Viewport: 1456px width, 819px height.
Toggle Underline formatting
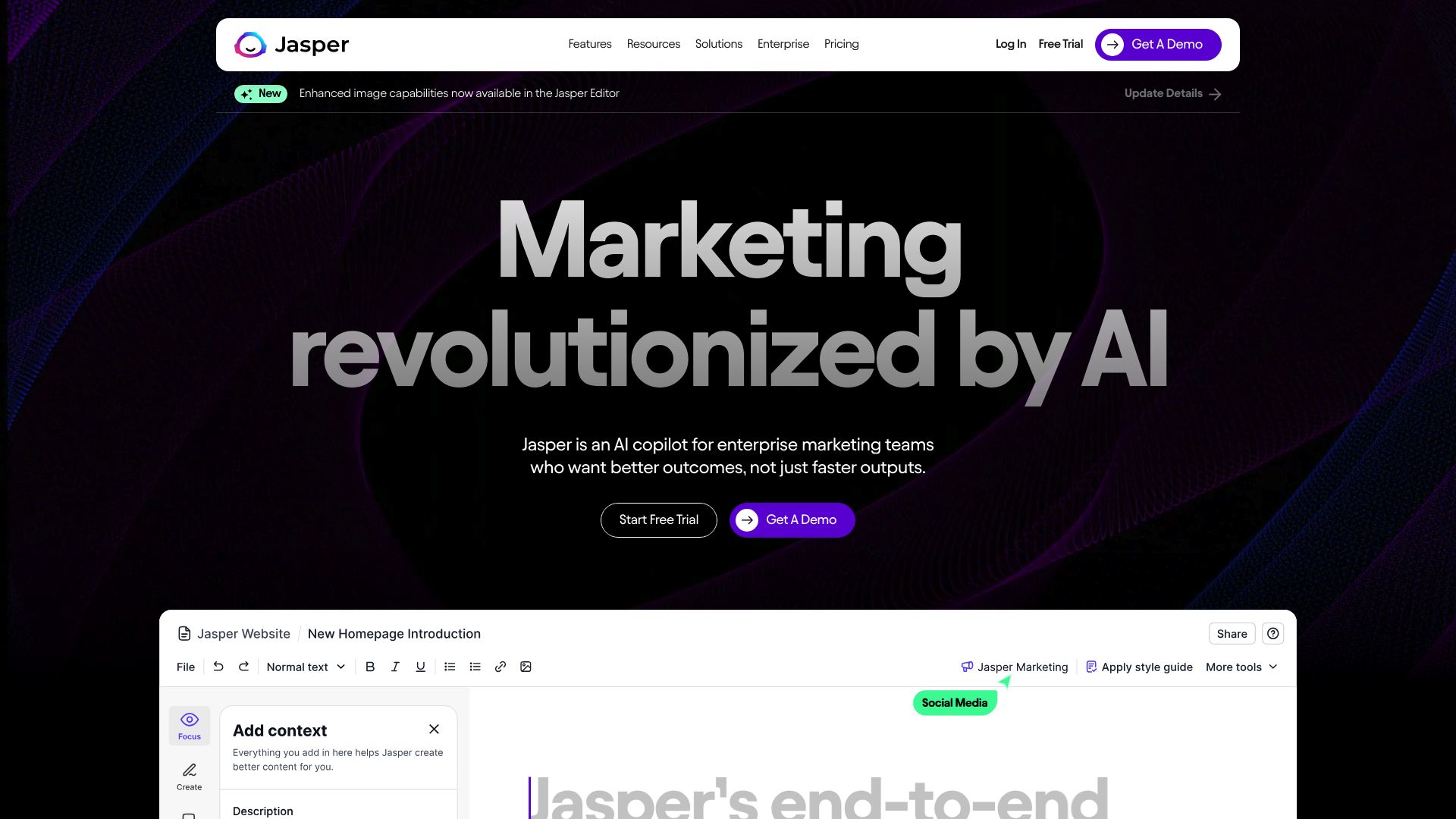coord(420,667)
